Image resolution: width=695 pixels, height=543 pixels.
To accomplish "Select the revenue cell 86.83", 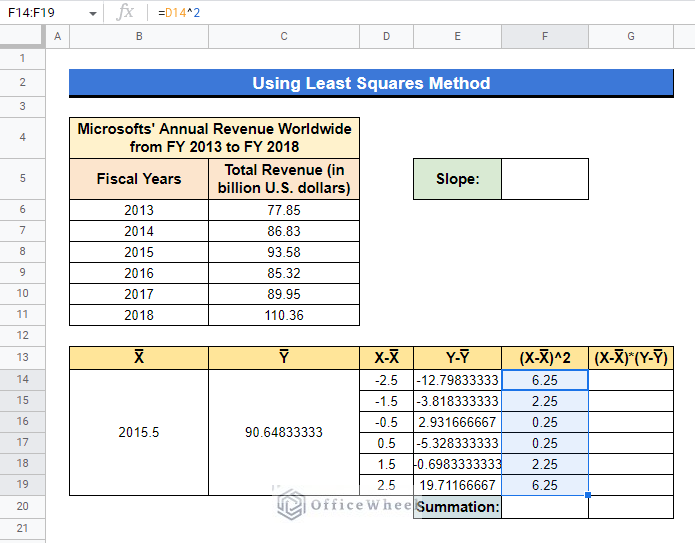I will [x=284, y=231].
